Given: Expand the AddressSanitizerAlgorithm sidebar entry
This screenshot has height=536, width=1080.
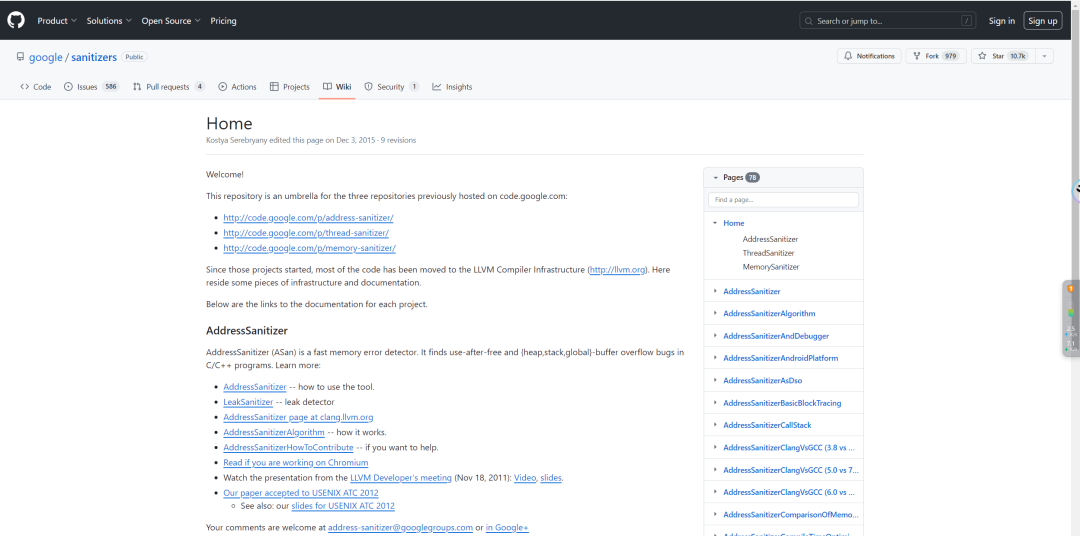Looking at the screenshot, I should pyautogui.click(x=715, y=313).
